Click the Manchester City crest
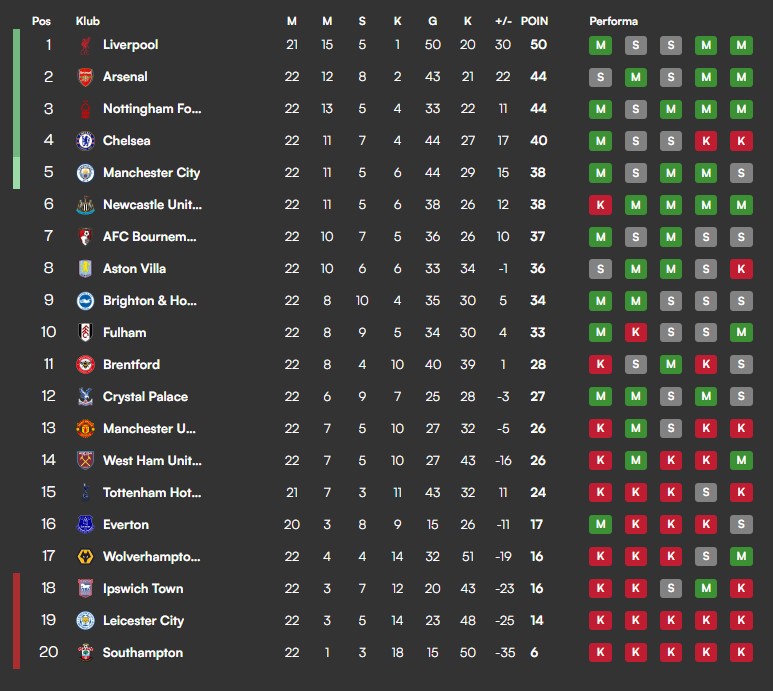The width and height of the screenshot is (773, 691). pyautogui.click(x=85, y=173)
